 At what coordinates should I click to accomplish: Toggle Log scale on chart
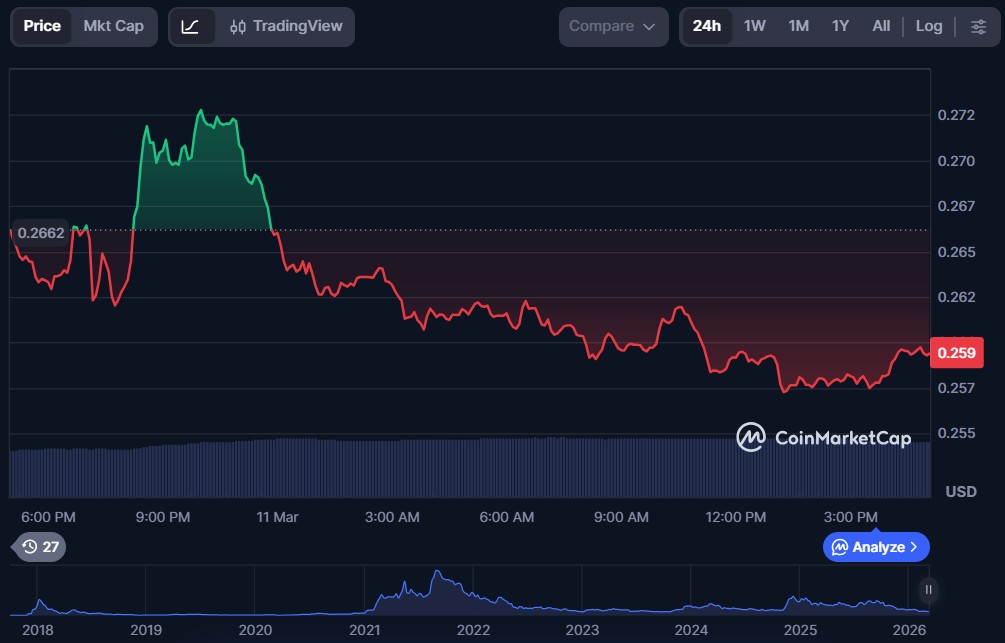pyautogui.click(x=928, y=26)
